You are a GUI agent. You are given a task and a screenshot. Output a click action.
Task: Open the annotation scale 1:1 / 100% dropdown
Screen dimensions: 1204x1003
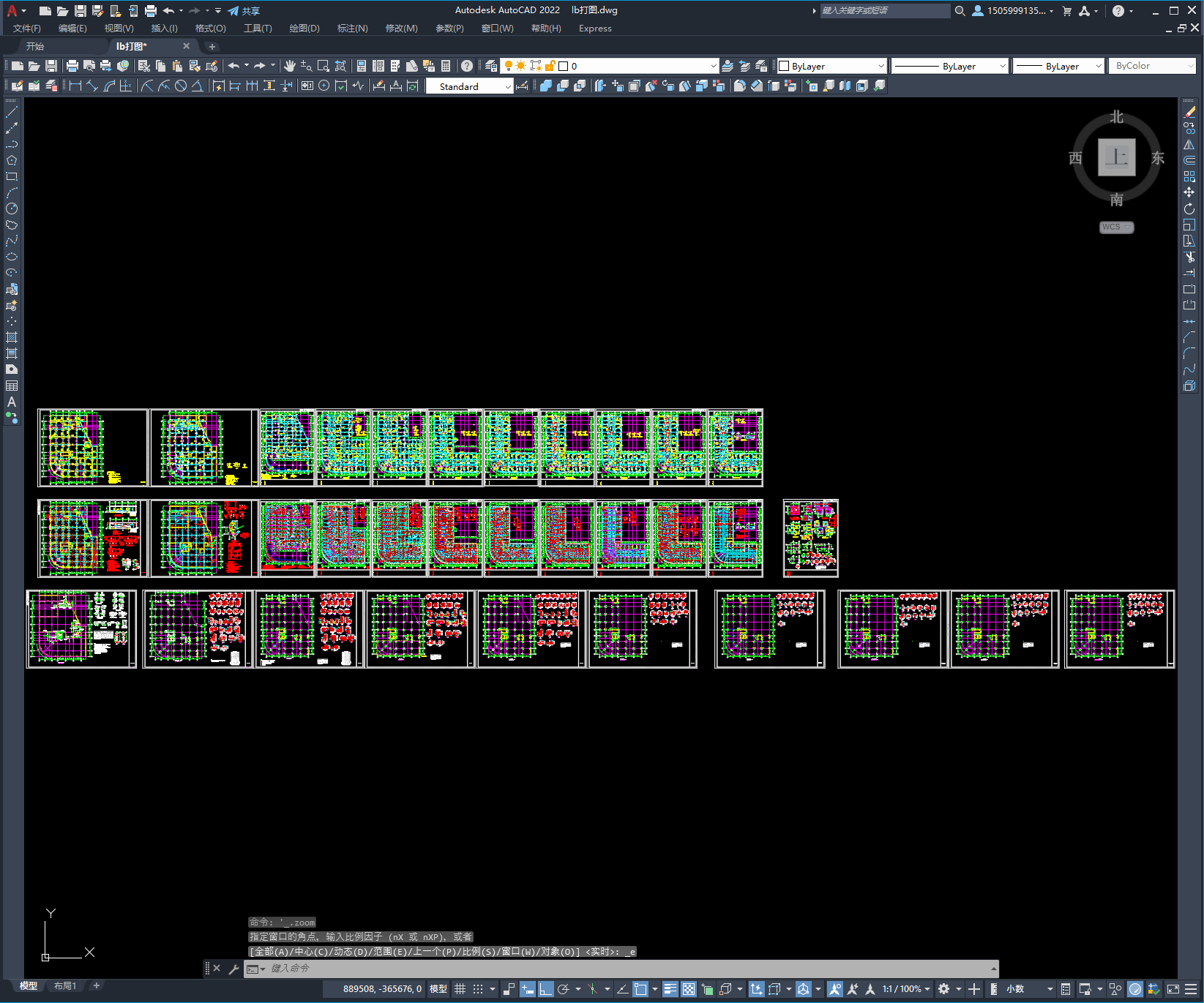coord(906,989)
